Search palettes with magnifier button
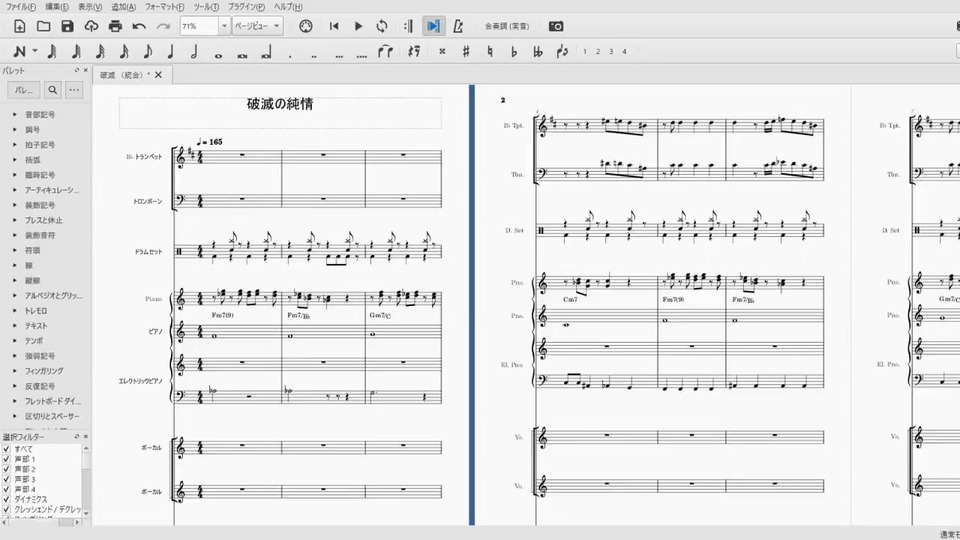 coord(53,90)
